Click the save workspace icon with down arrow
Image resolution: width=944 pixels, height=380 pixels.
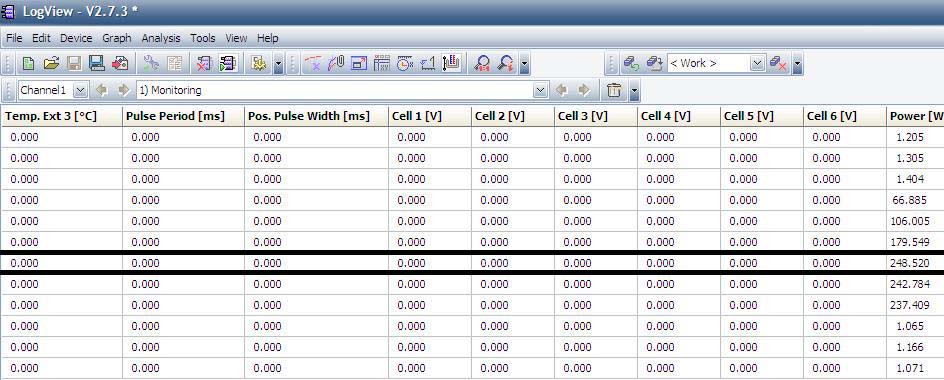654,63
